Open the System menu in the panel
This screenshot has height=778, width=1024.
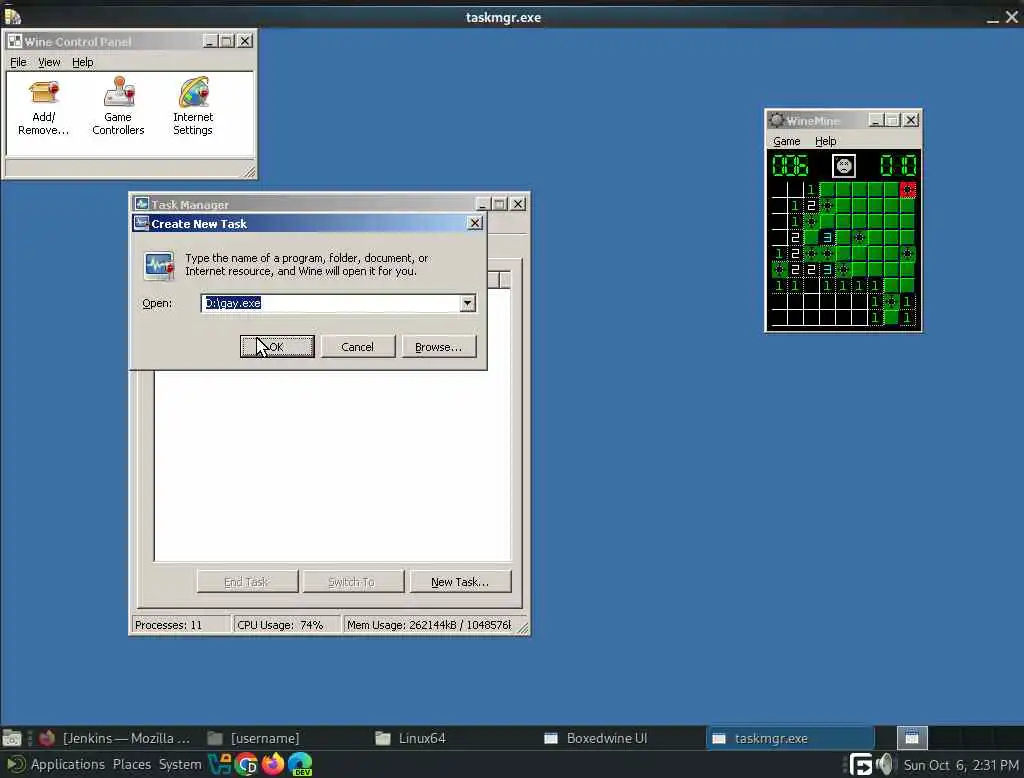tap(180, 764)
